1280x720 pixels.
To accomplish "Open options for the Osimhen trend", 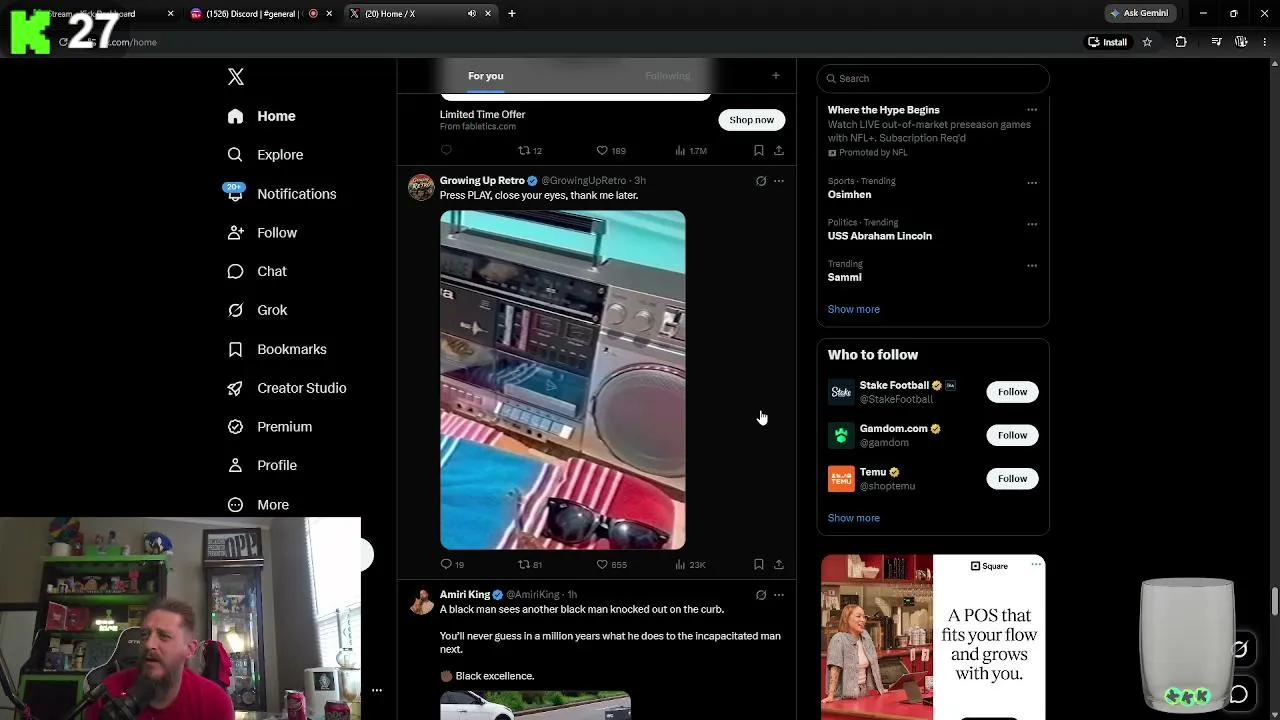I will [1032, 183].
